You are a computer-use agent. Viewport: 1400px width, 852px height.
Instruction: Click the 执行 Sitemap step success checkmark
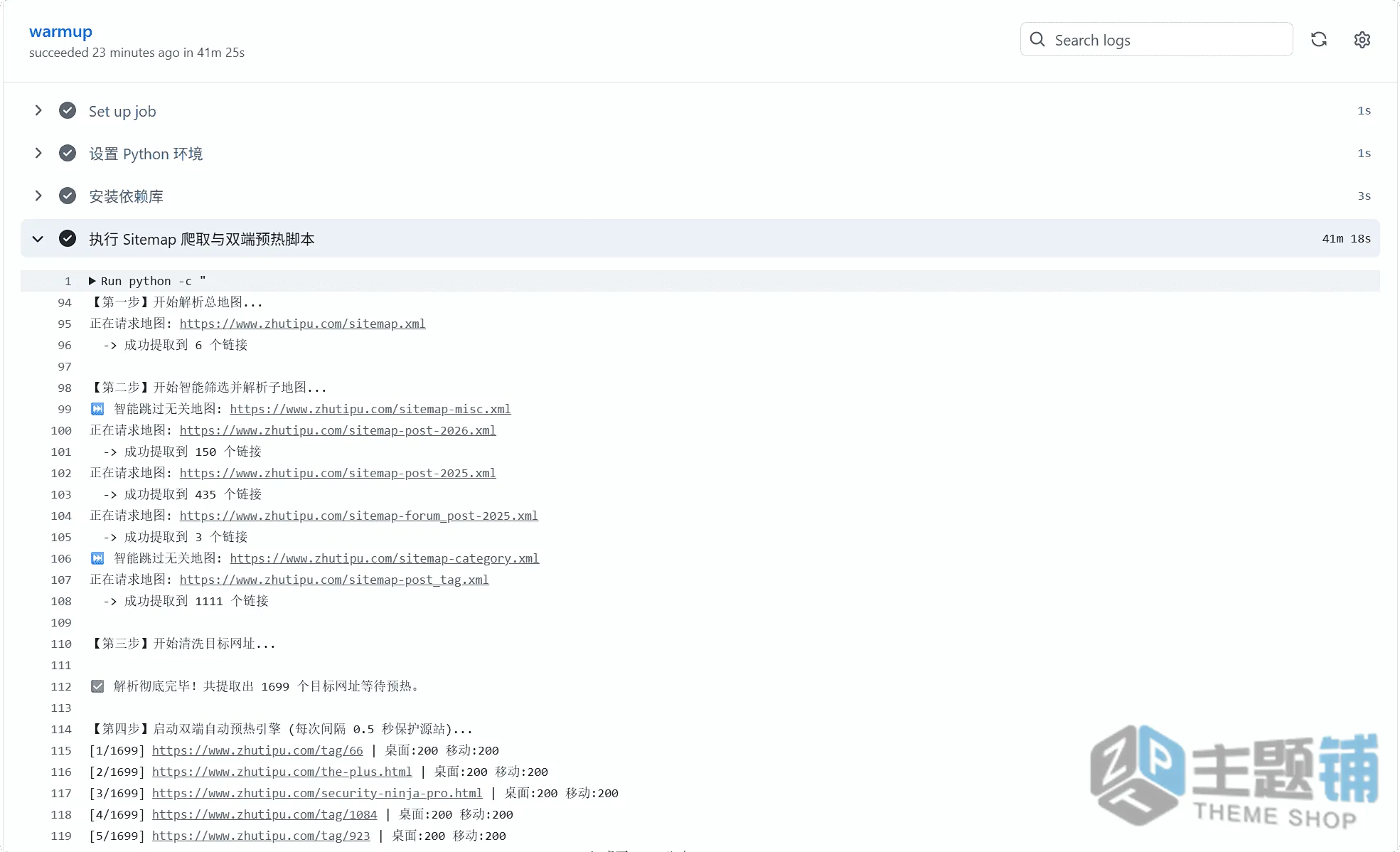(68, 239)
